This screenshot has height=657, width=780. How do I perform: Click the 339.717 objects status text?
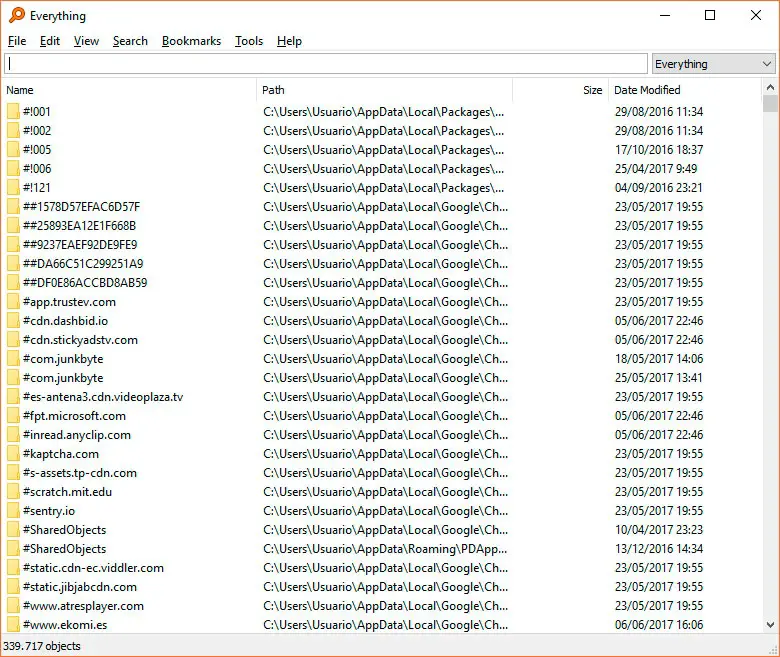click(42, 646)
